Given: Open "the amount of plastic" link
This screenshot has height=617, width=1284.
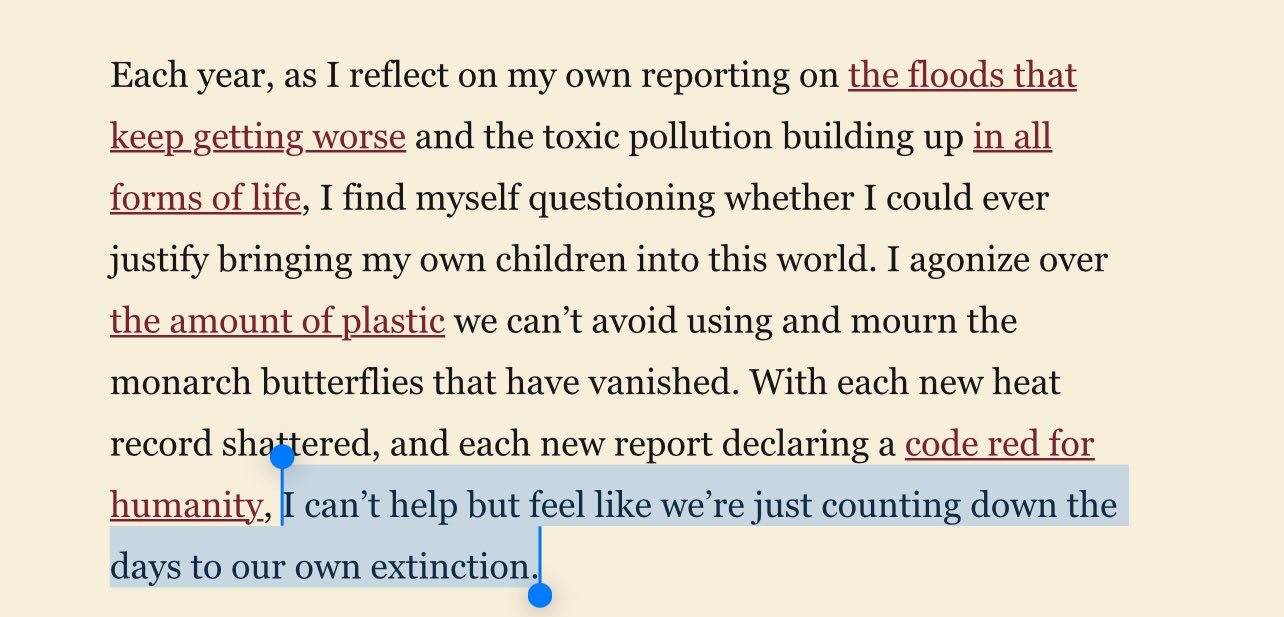Looking at the screenshot, I should point(277,322).
